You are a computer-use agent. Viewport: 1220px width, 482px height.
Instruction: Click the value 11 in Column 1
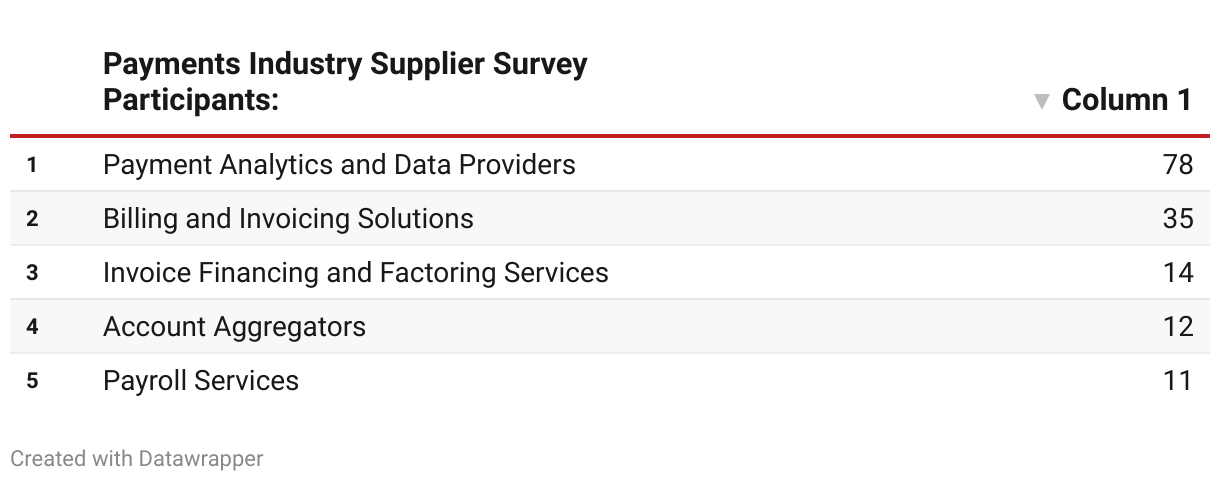point(1178,380)
